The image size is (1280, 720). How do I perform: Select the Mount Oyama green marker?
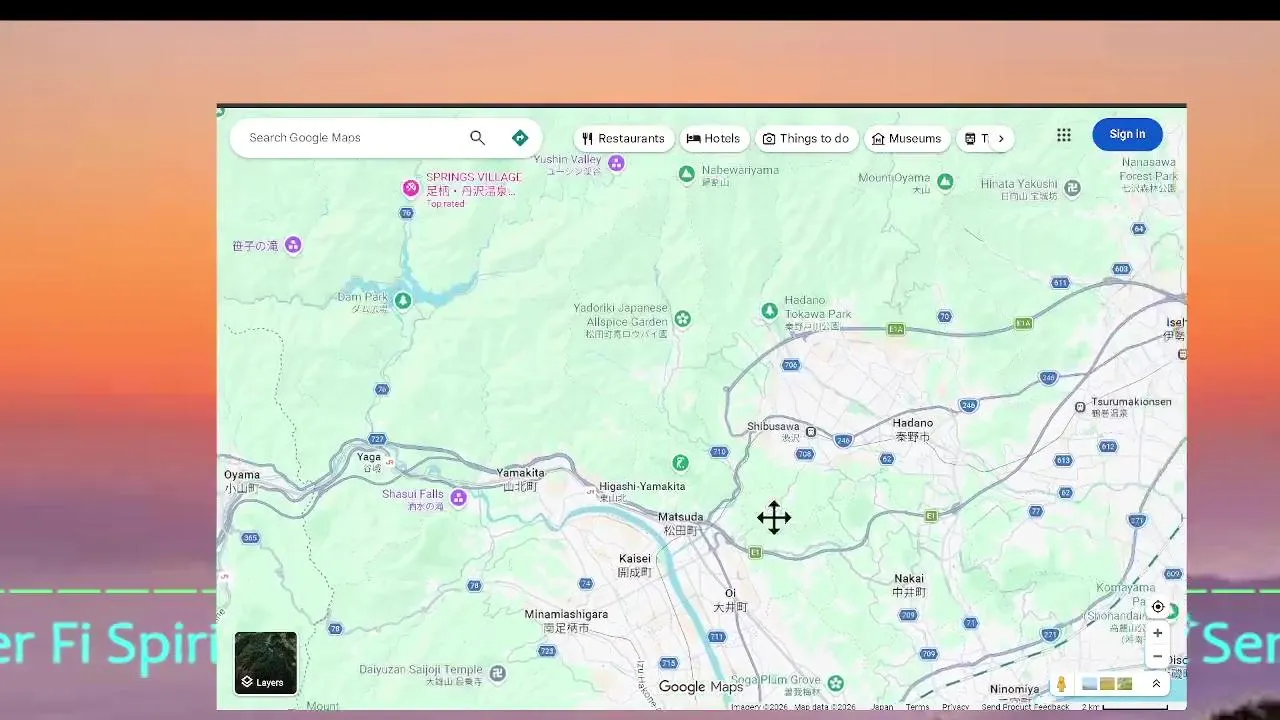coord(945,181)
